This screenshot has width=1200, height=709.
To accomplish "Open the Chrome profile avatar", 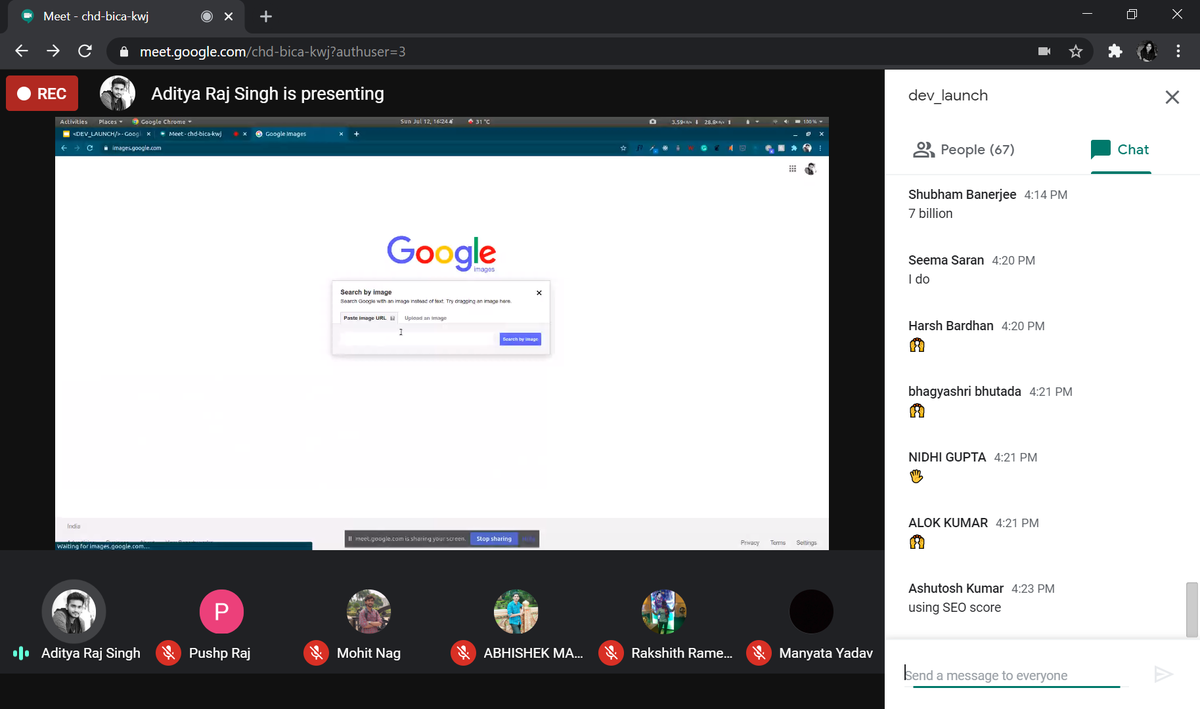I will 1147,51.
